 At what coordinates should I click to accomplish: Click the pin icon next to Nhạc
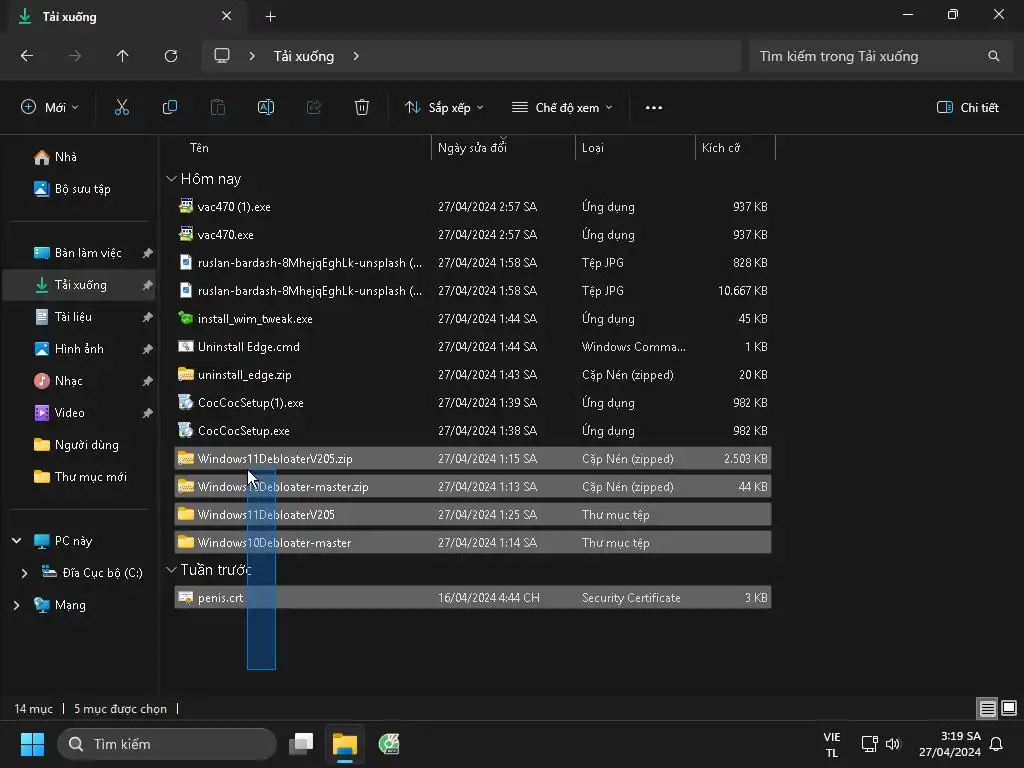coord(148,381)
